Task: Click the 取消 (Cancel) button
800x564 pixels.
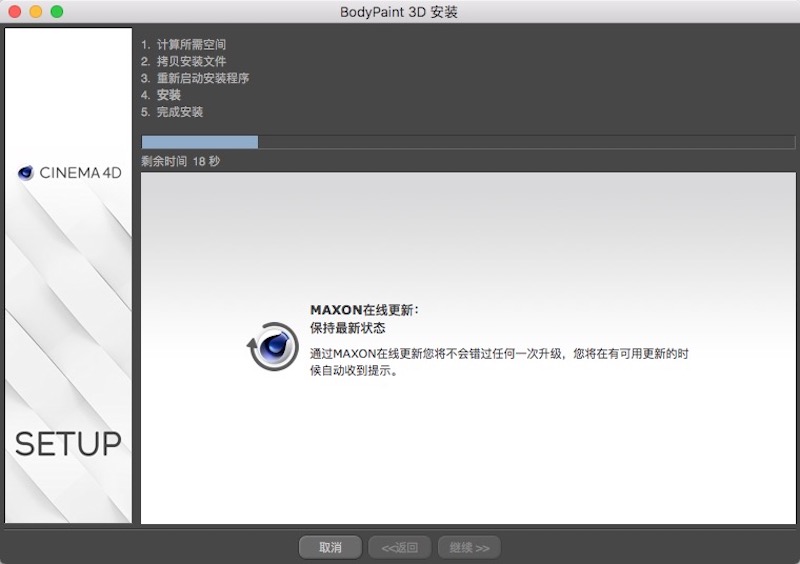Action: point(330,548)
